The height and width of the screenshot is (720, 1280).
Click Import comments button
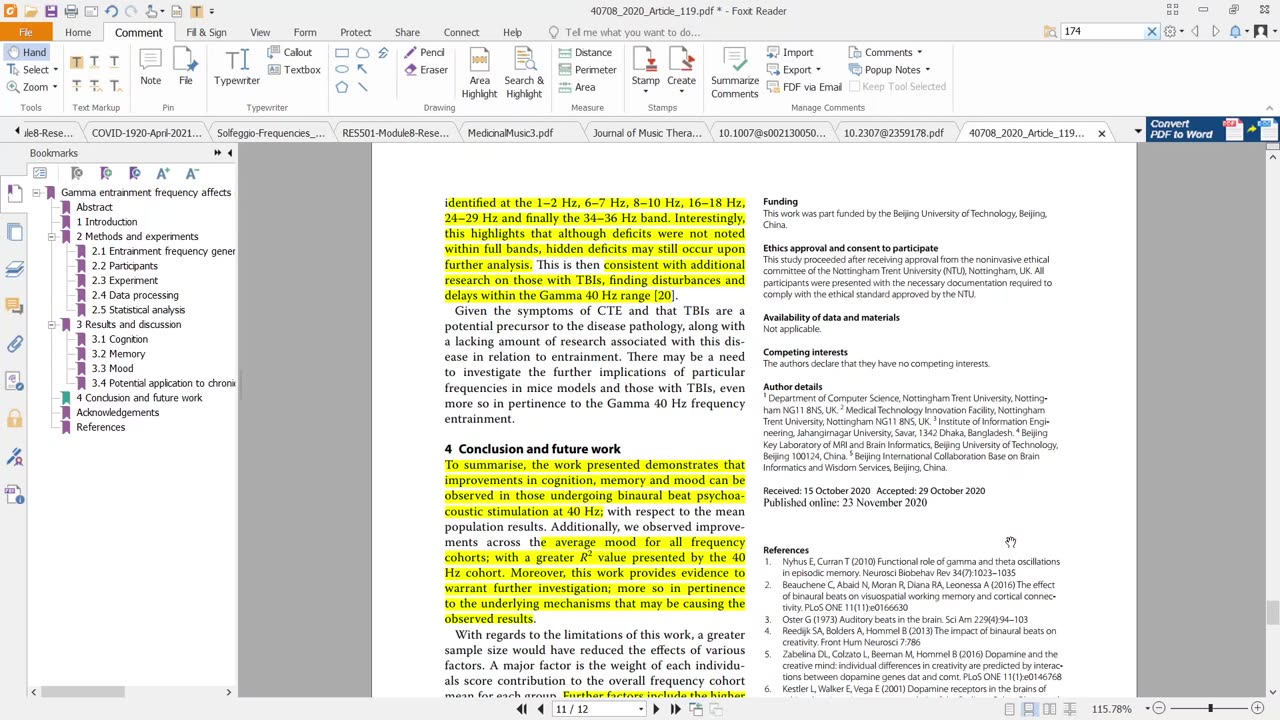tap(790, 52)
